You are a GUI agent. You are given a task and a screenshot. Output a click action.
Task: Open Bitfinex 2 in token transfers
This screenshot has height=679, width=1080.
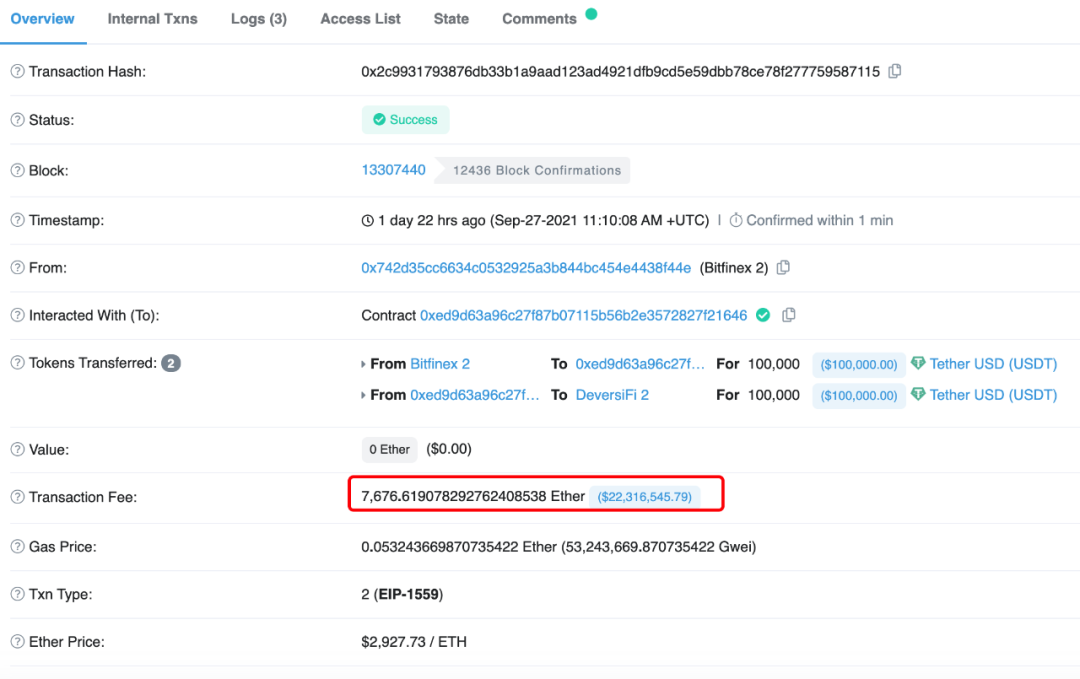[439, 364]
